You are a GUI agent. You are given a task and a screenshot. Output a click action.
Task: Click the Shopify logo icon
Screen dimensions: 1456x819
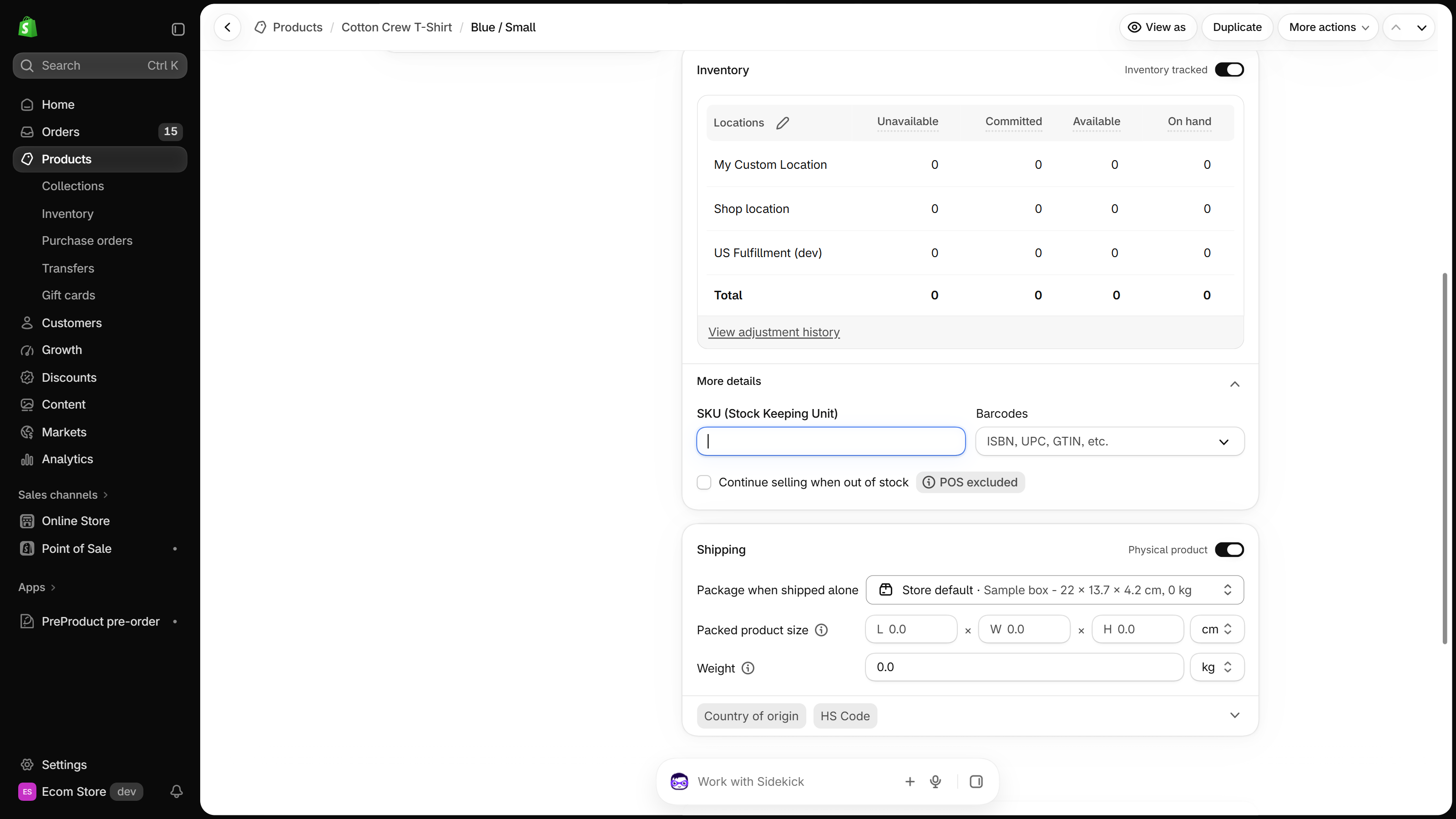pos(27,27)
